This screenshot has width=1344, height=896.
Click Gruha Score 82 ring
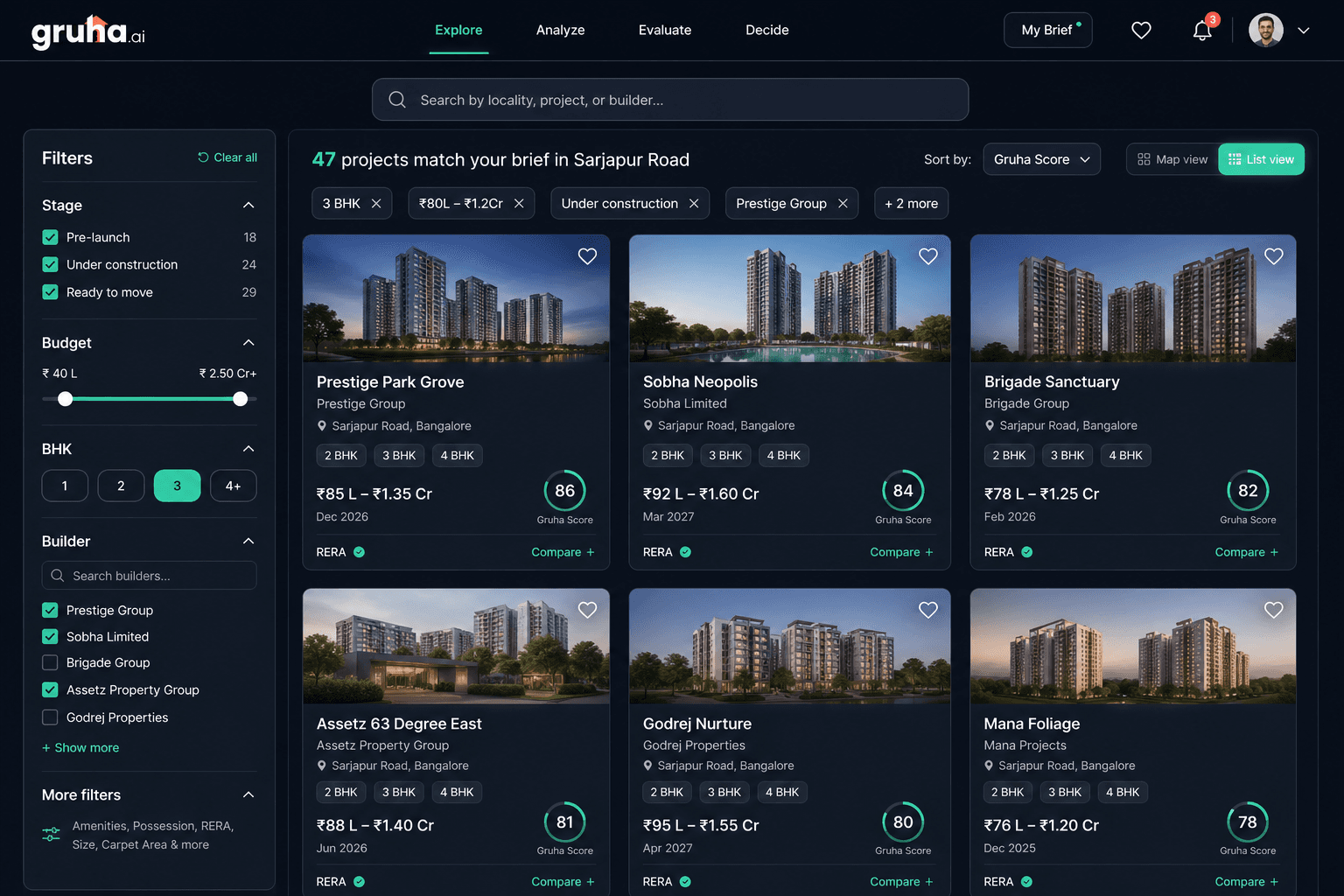coord(1248,491)
